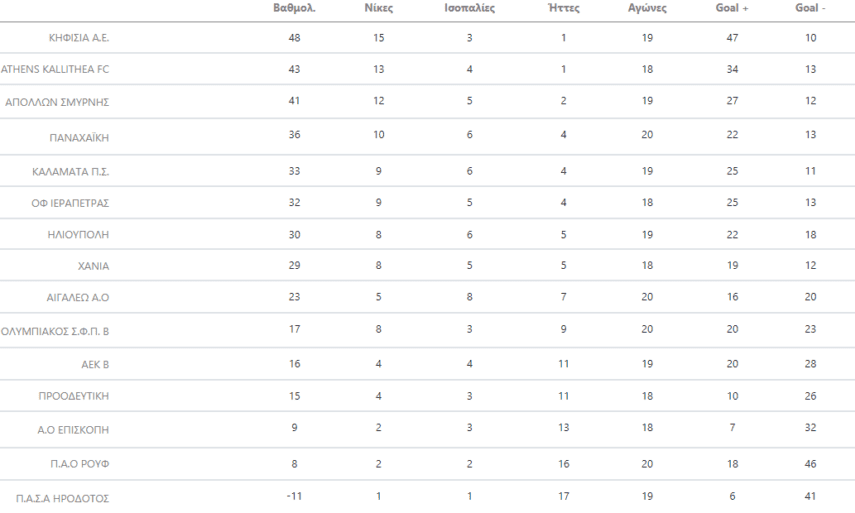Click the Βαθμολ. column header

(294, 8)
